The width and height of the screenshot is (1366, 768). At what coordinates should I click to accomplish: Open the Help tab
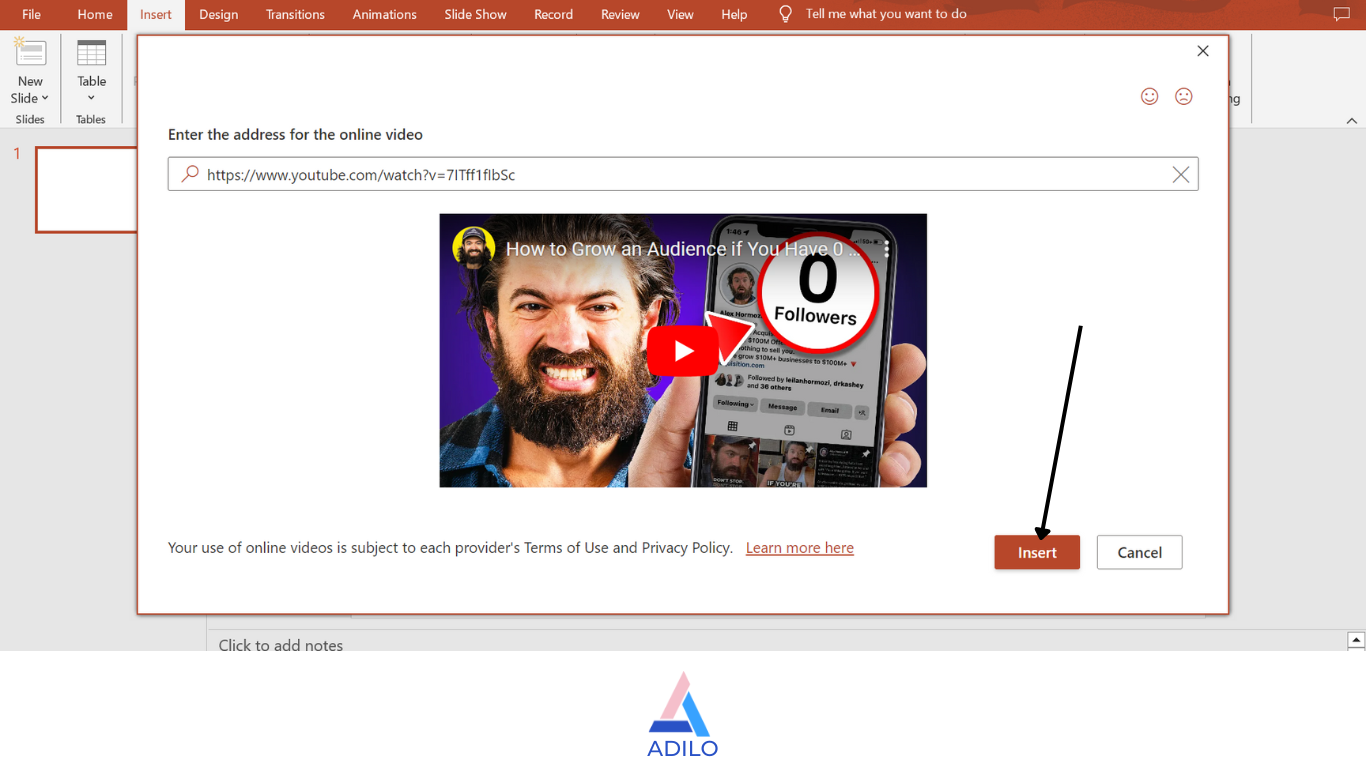(x=734, y=14)
